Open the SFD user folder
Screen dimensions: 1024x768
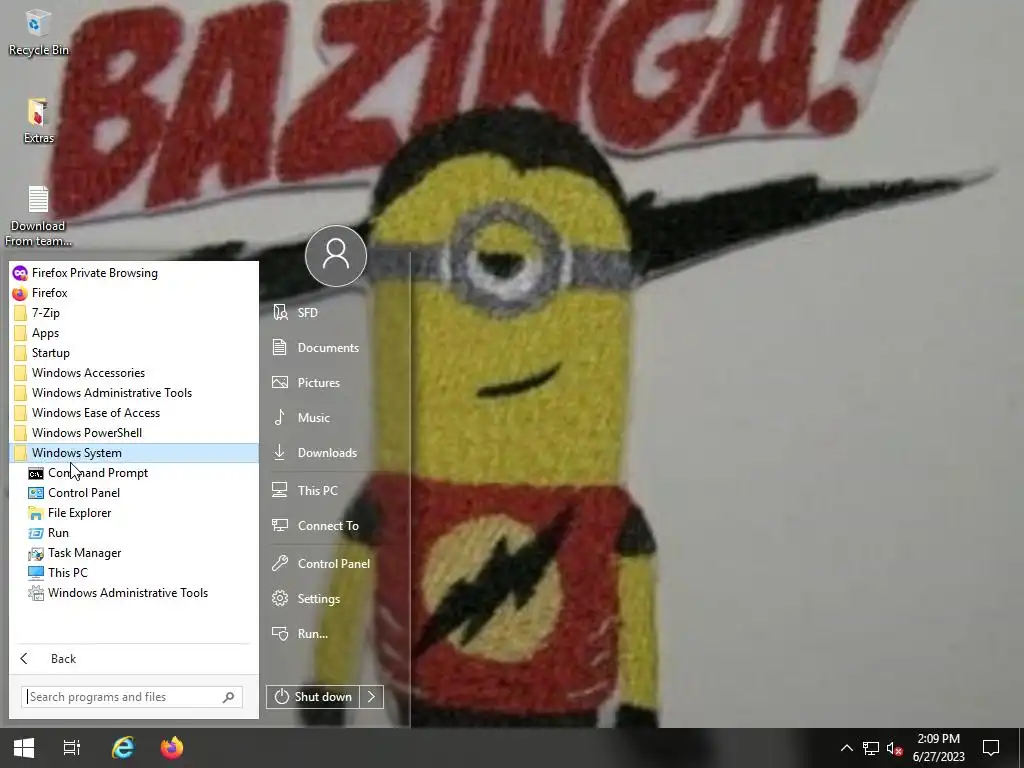338,313
